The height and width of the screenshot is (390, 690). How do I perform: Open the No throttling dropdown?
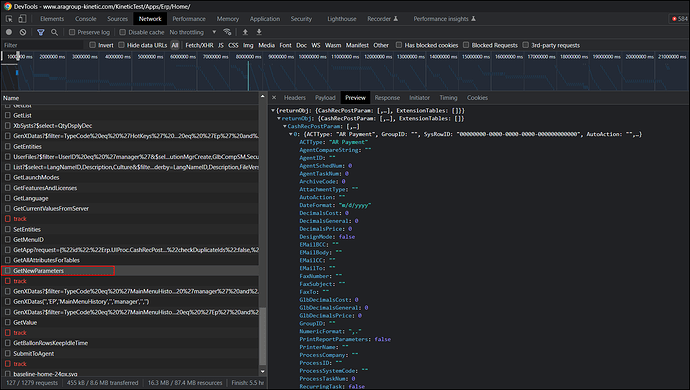pyautogui.click(x=193, y=32)
